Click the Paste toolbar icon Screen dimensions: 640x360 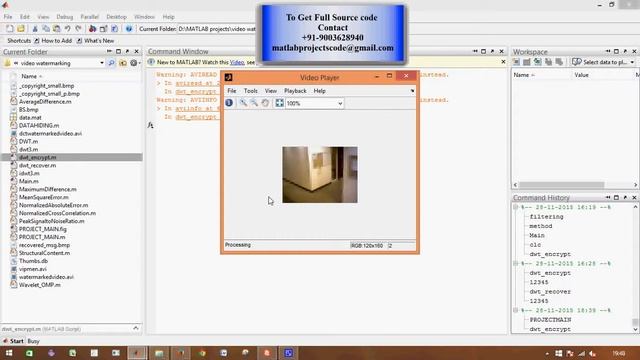point(57,29)
